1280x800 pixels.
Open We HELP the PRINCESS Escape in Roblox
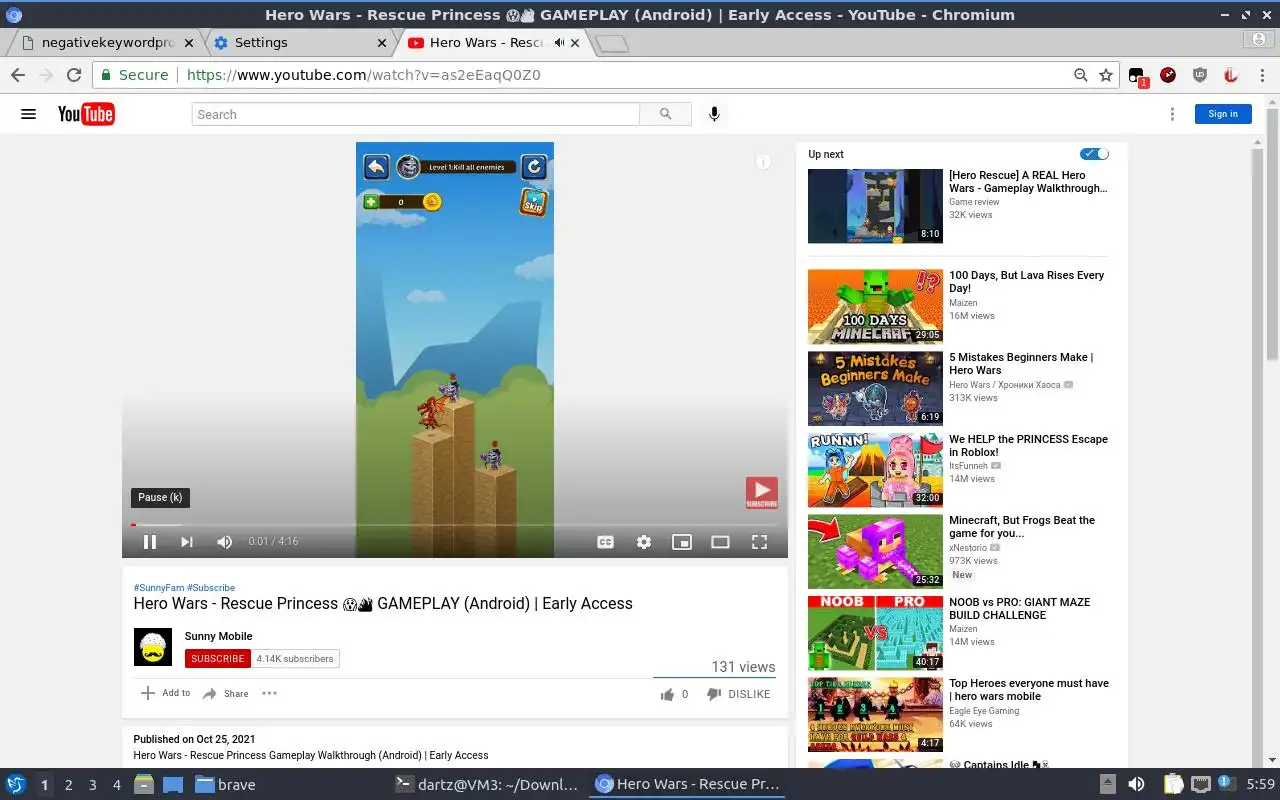coord(1028,446)
